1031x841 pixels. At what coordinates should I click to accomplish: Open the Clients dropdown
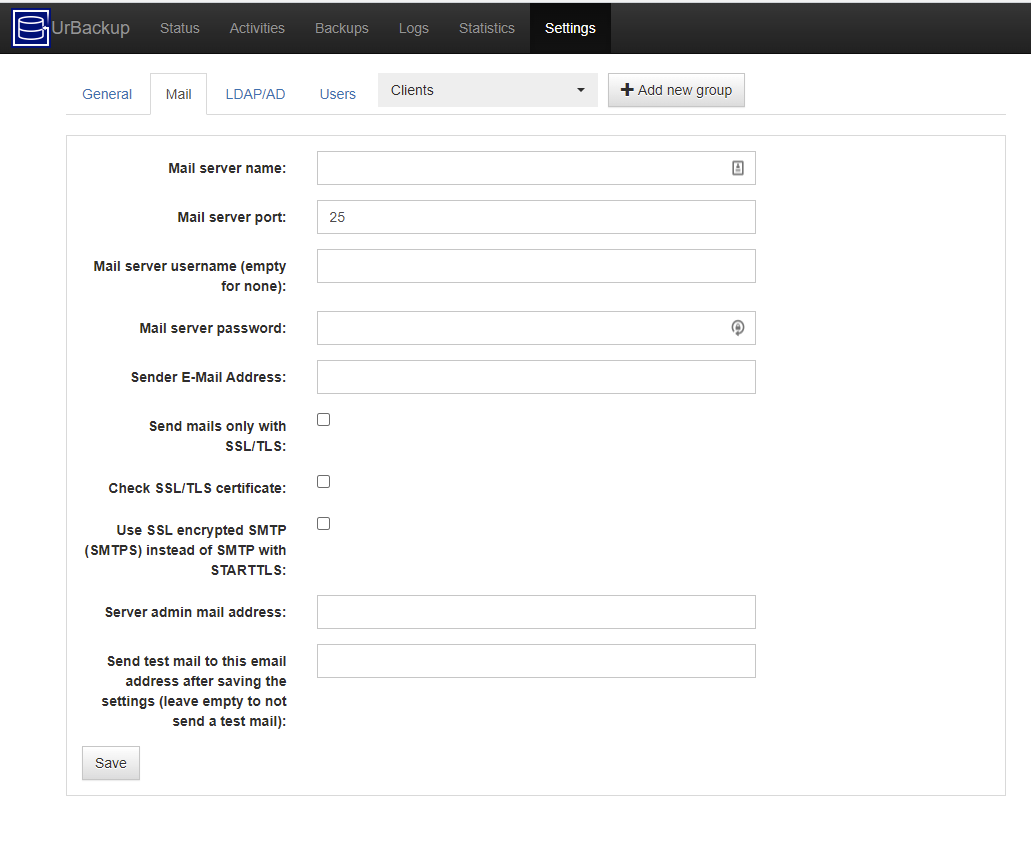(x=487, y=90)
